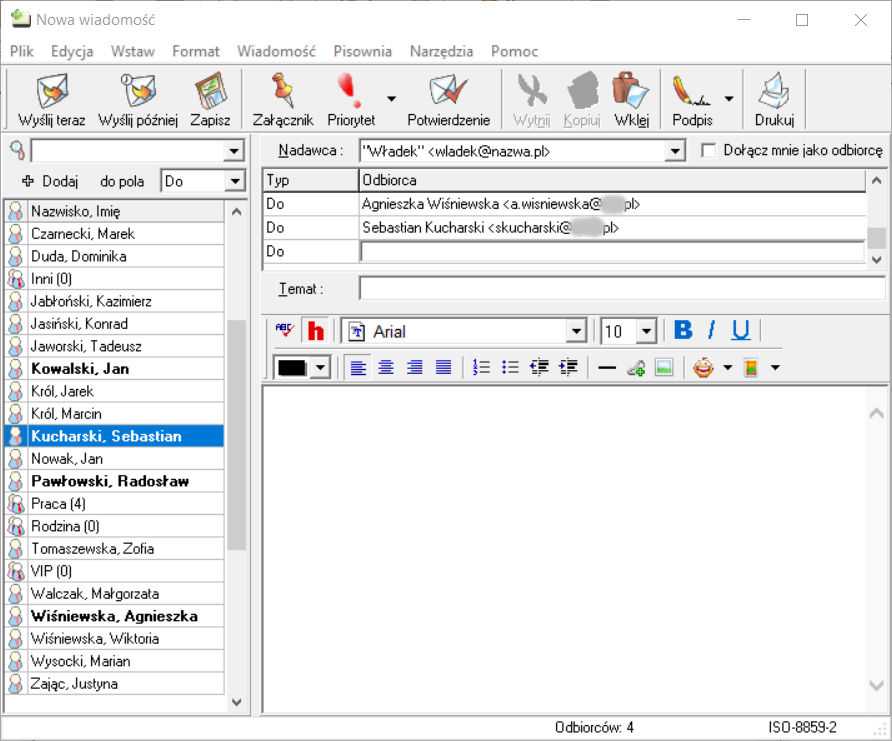
Task: Open the Podpis dropdown arrow
Action: tap(729, 98)
